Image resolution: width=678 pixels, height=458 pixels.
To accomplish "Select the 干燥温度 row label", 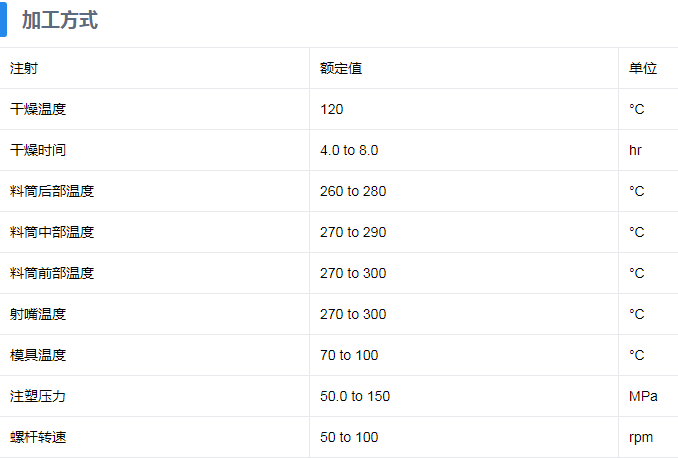I will [x=38, y=109].
